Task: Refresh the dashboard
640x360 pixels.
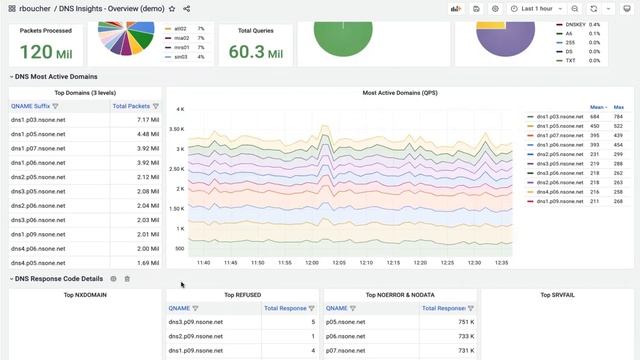Action: [x=594, y=9]
